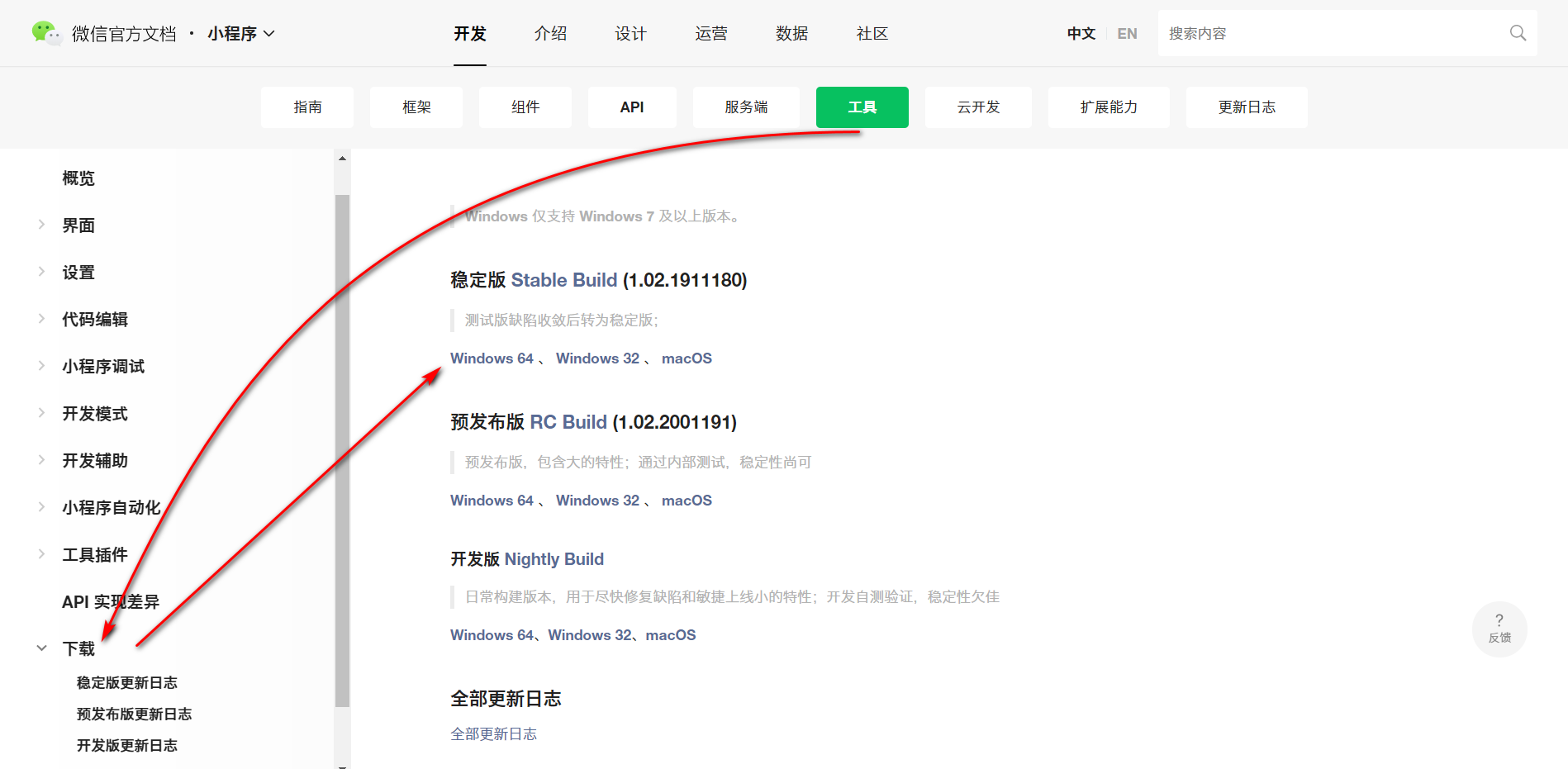Download Stable Build Windows 64

pyautogui.click(x=492, y=358)
